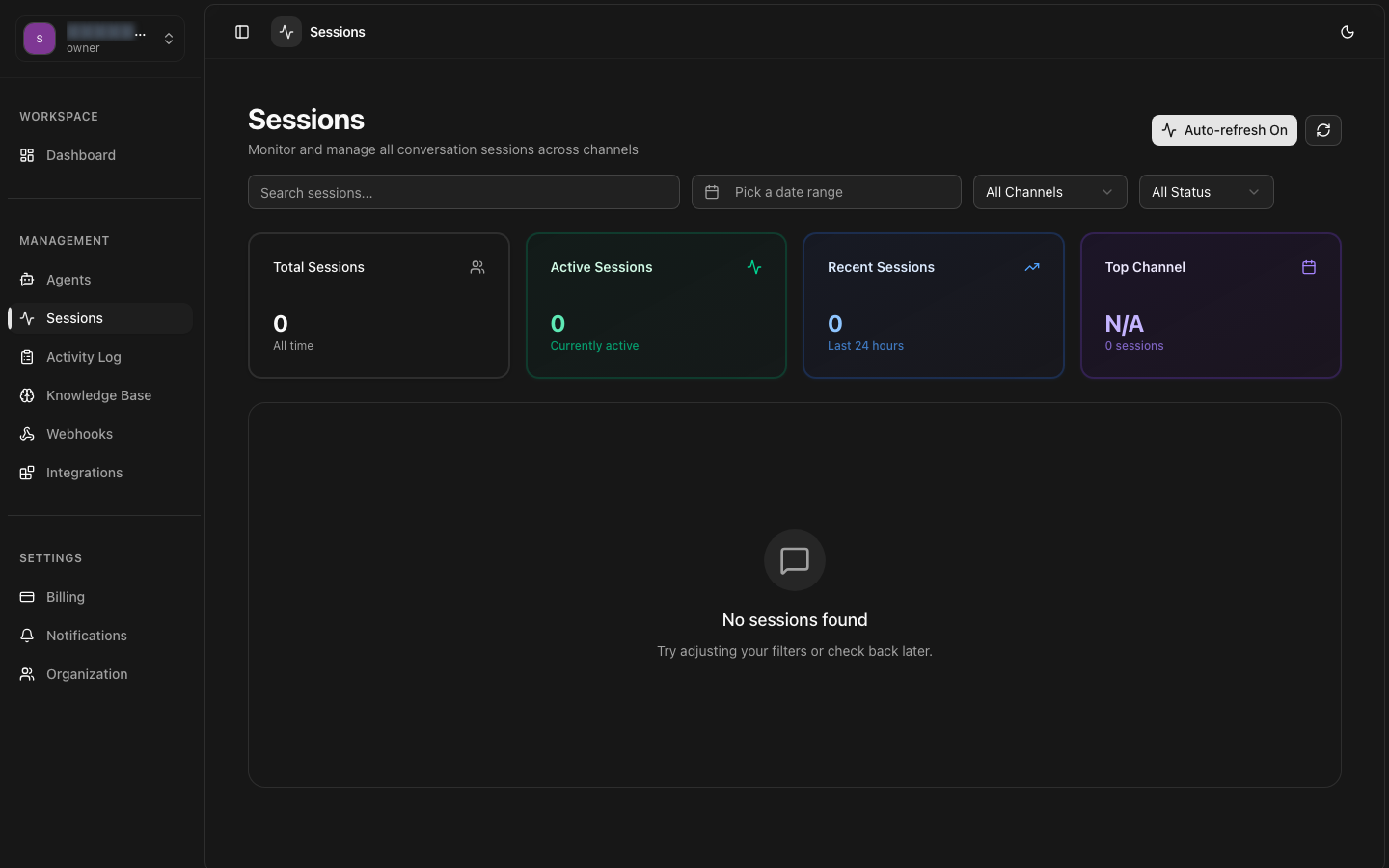Click 'All time' label
1389x868 pixels.
pyautogui.click(x=293, y=346)
